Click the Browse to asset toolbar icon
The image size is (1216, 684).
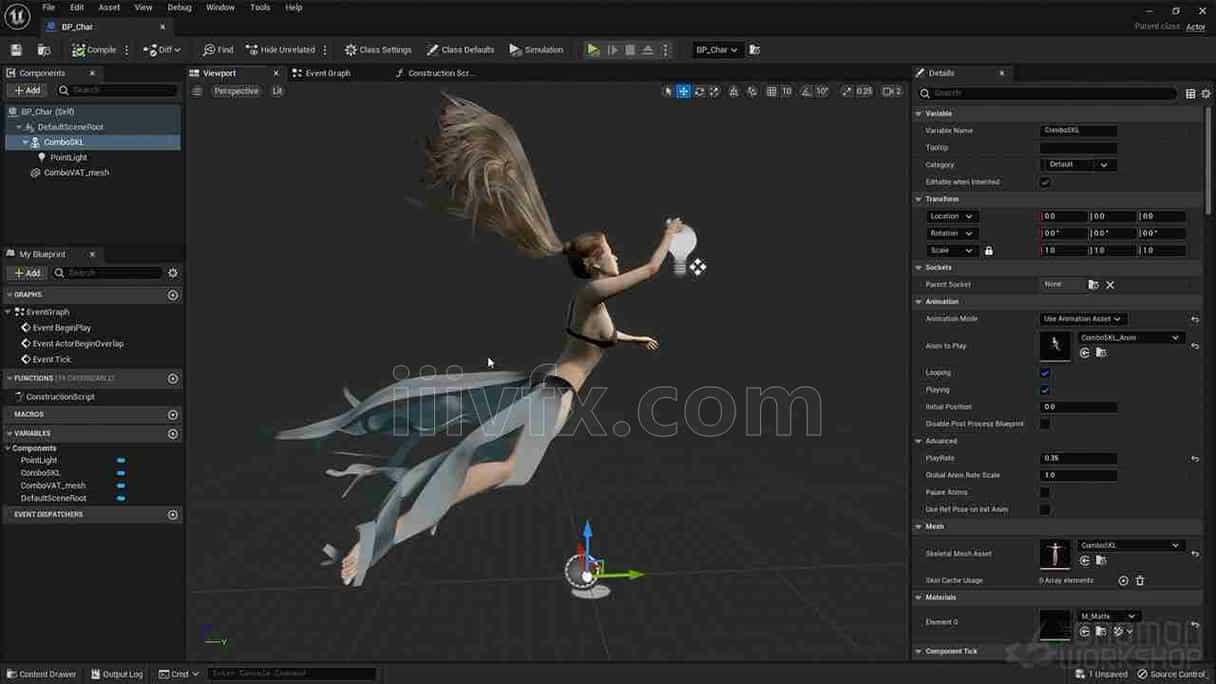[44, 50]
